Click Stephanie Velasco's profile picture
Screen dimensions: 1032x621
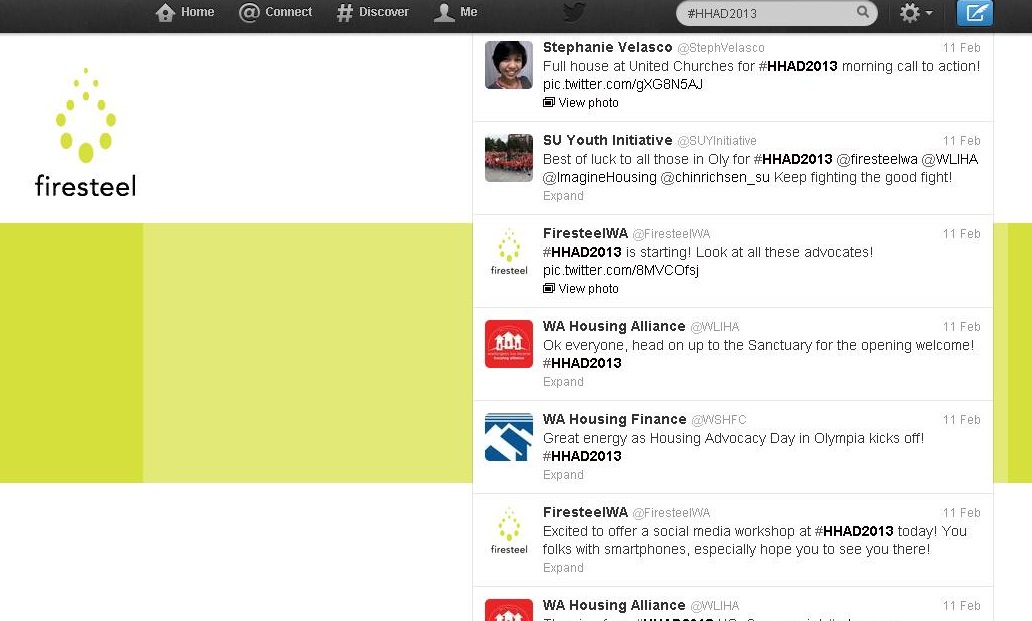click(509, 65)
